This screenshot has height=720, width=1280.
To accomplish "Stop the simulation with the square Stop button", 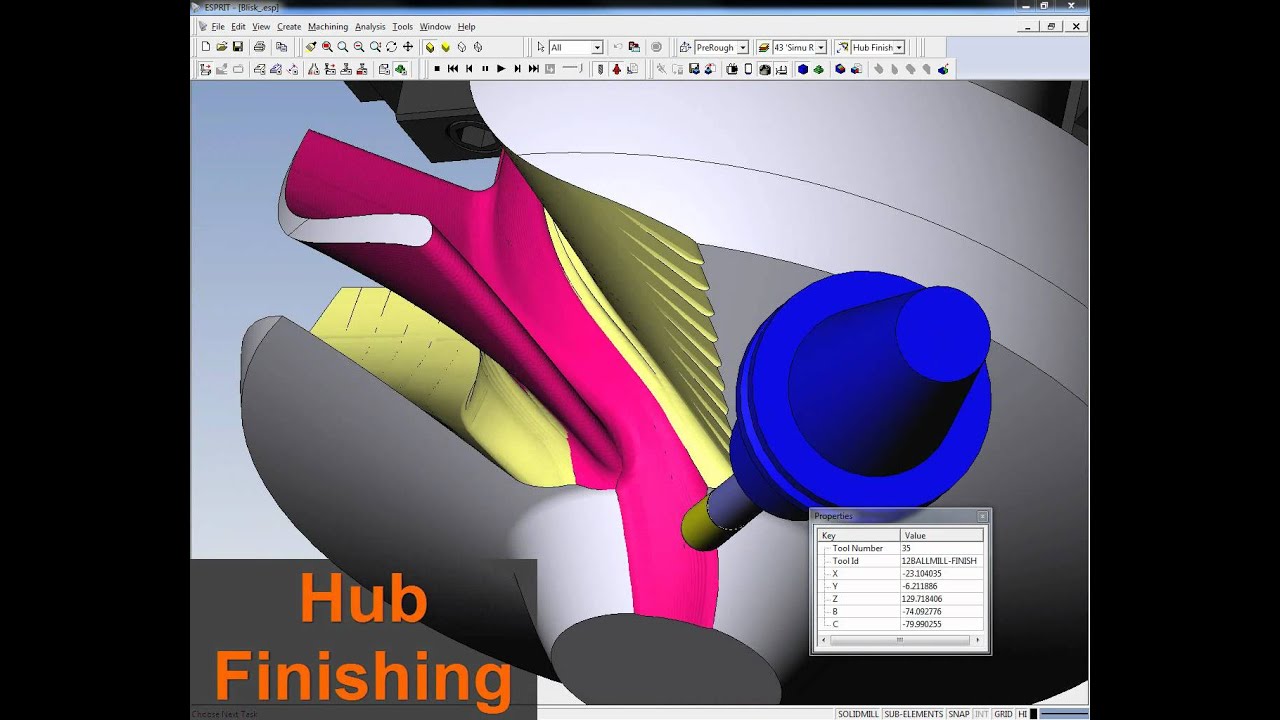I will point(437,69).
